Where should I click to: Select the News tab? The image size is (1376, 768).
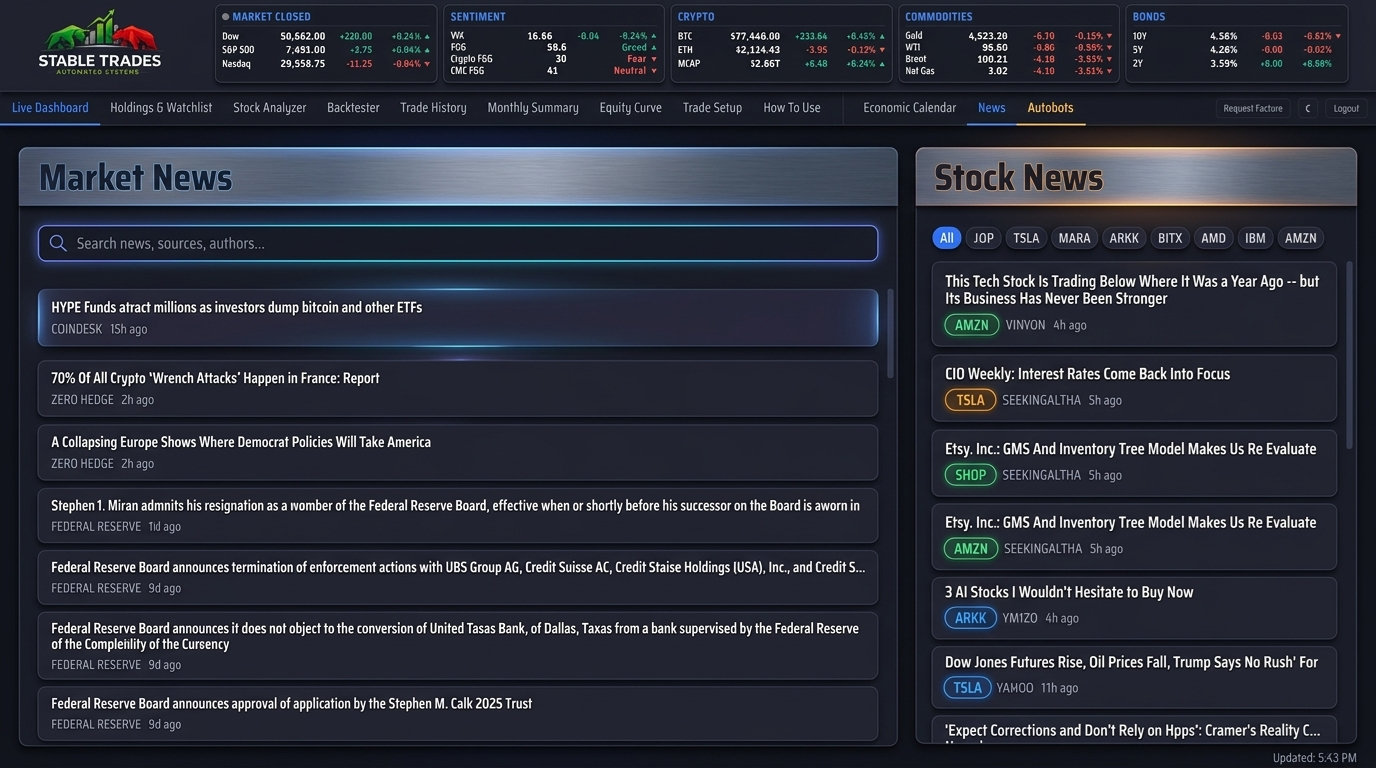tap(992, 107)
